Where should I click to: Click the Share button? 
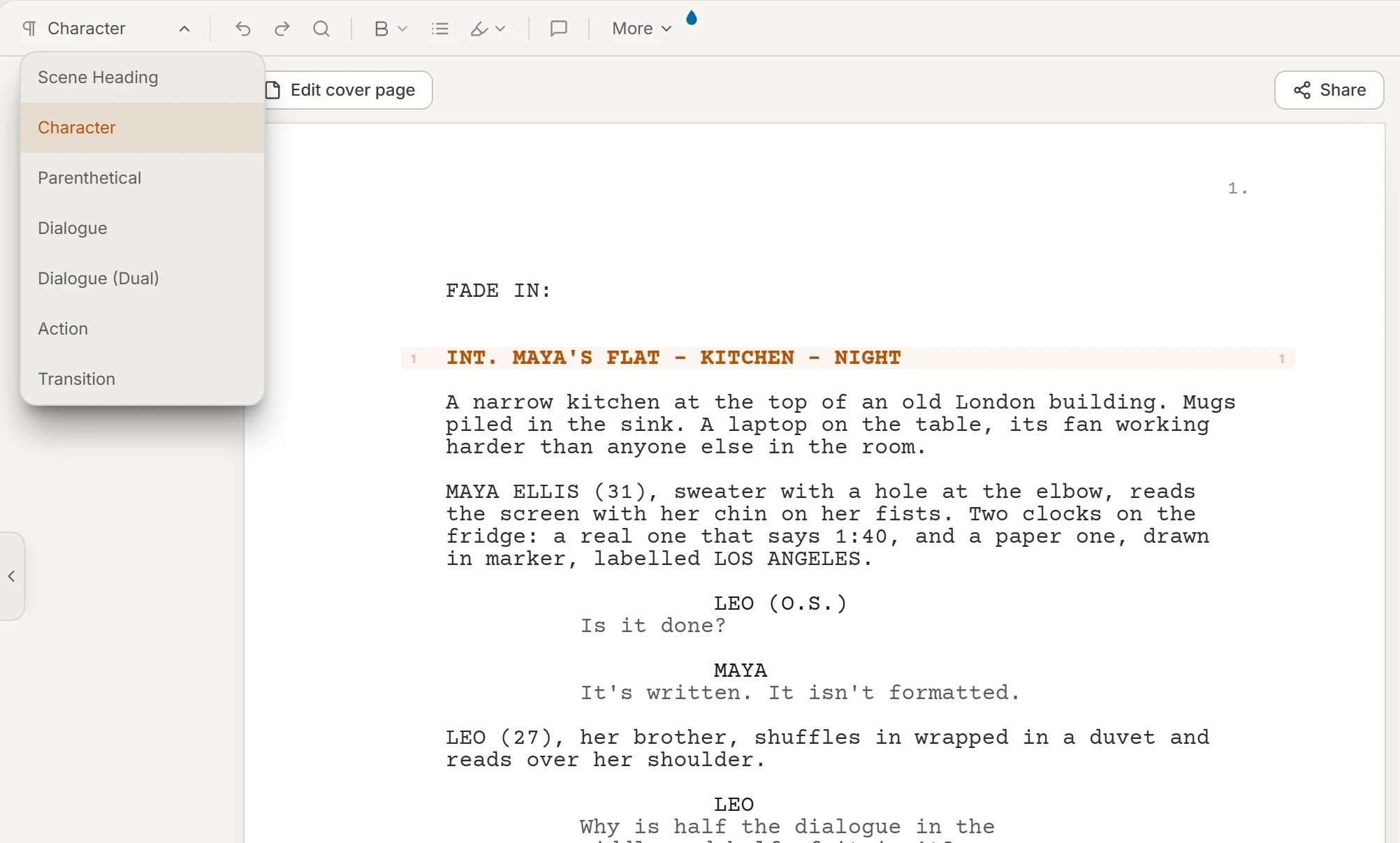tap(1329, 90)
